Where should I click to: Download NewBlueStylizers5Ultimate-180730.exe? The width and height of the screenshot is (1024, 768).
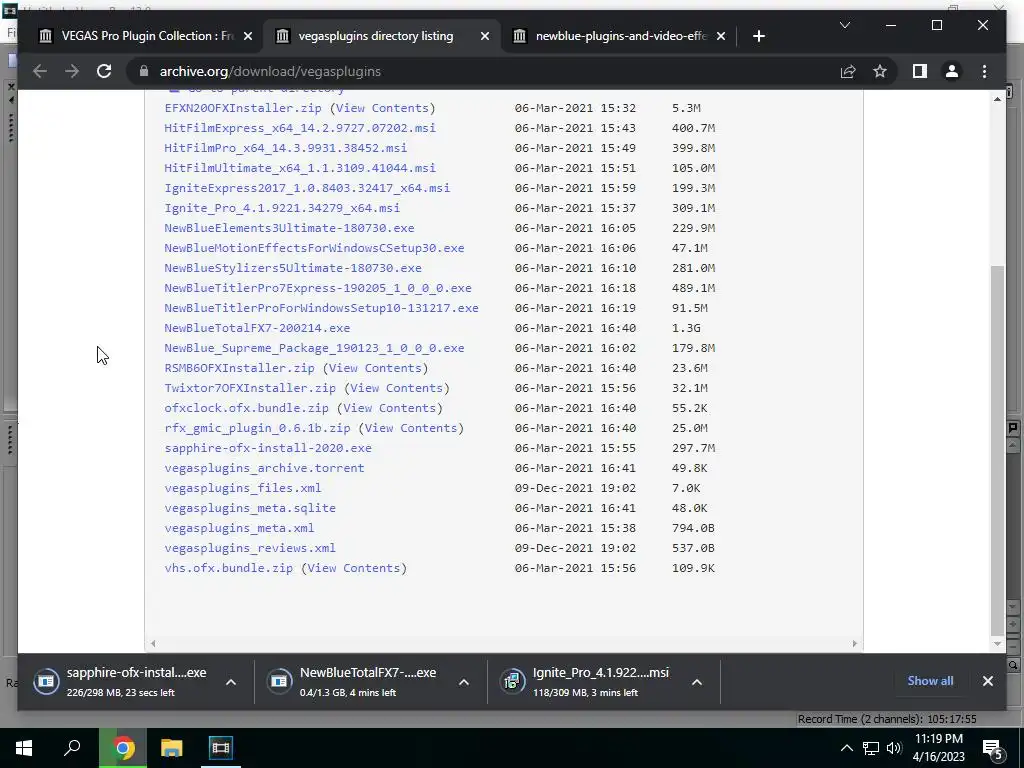pyautogui.click(x=293, y=268)
